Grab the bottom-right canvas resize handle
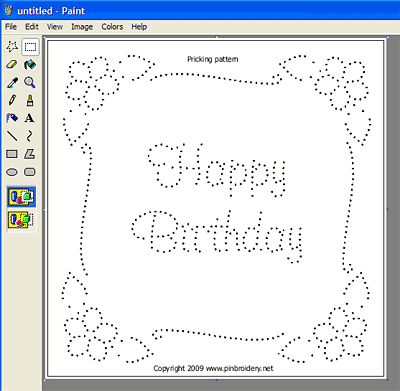 pyautogui.click(x=387, y=379)
